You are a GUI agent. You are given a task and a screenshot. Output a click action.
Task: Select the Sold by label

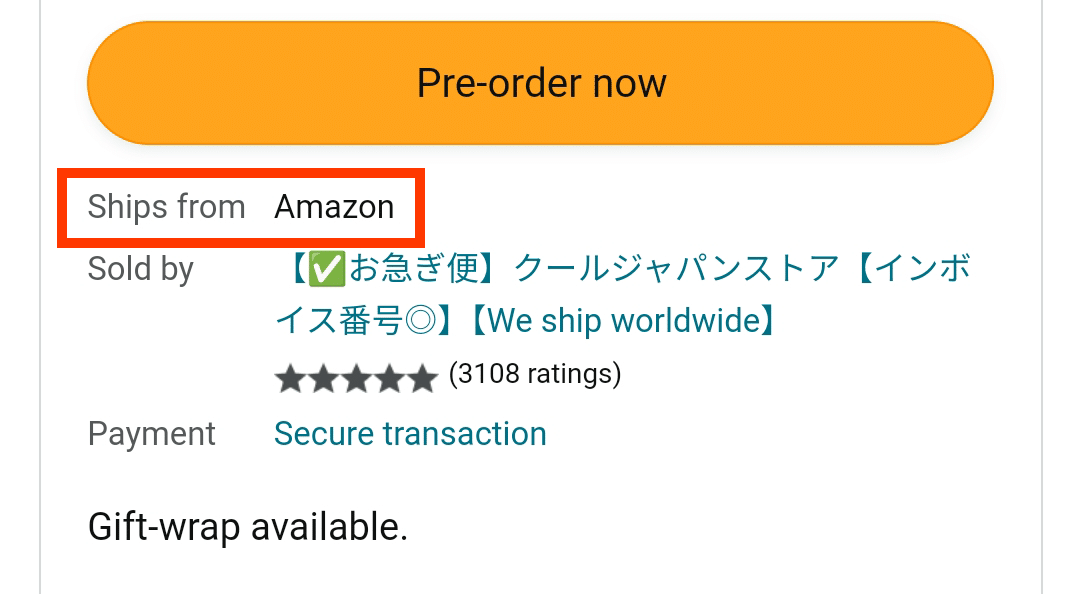[x=140, y=269]
